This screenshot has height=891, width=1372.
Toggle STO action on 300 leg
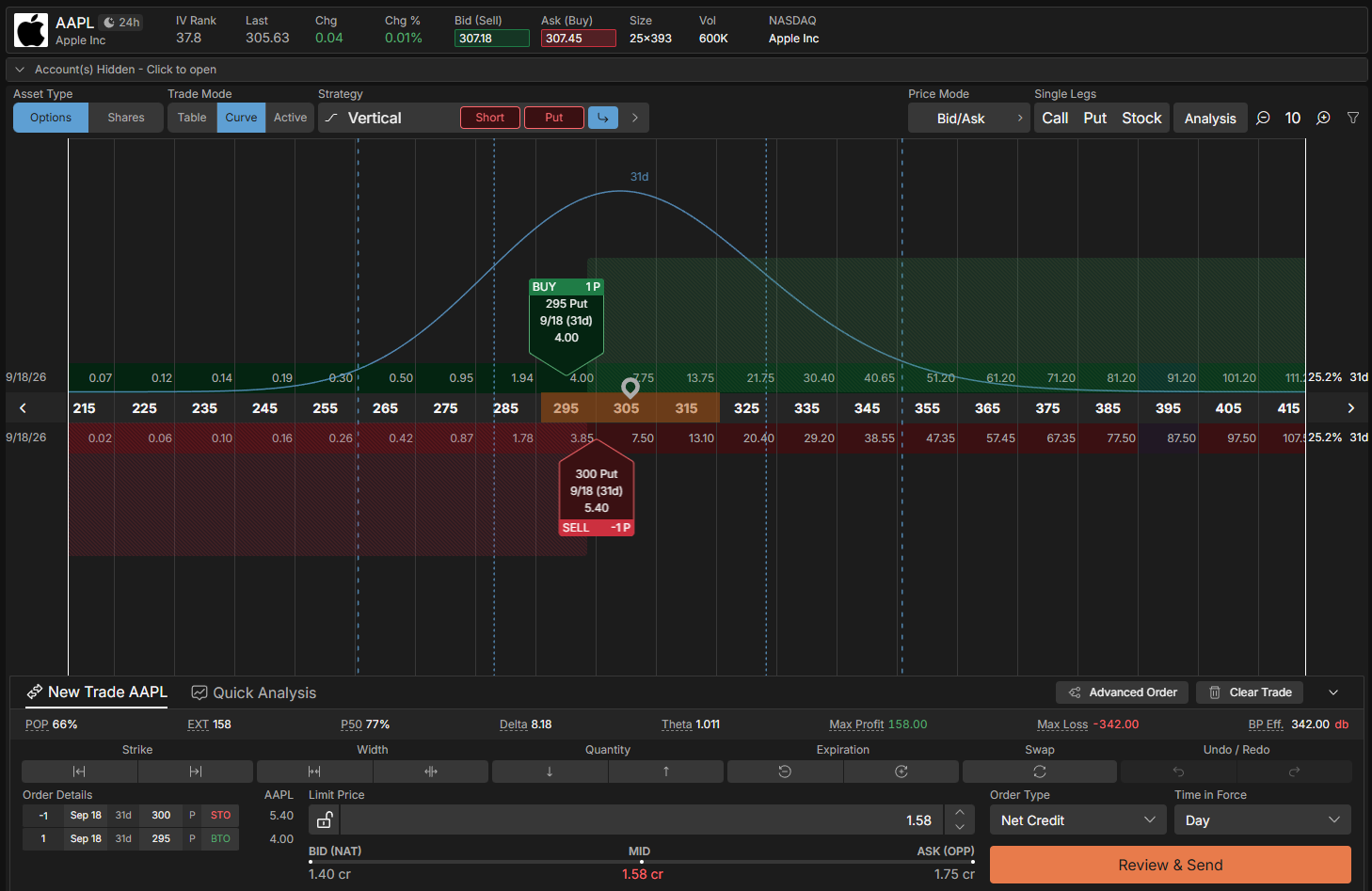tap(221, 816)
